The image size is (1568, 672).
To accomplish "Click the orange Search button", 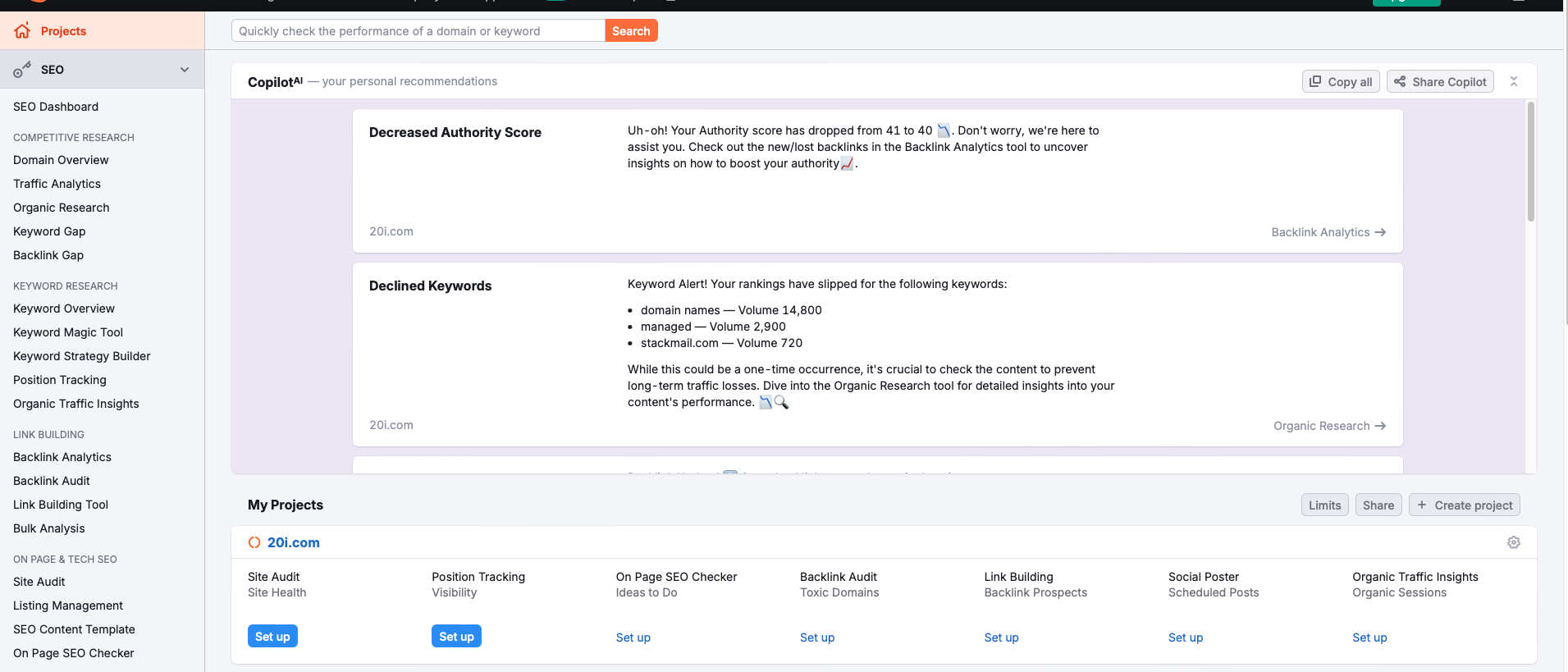I will (x=631, y=30).
